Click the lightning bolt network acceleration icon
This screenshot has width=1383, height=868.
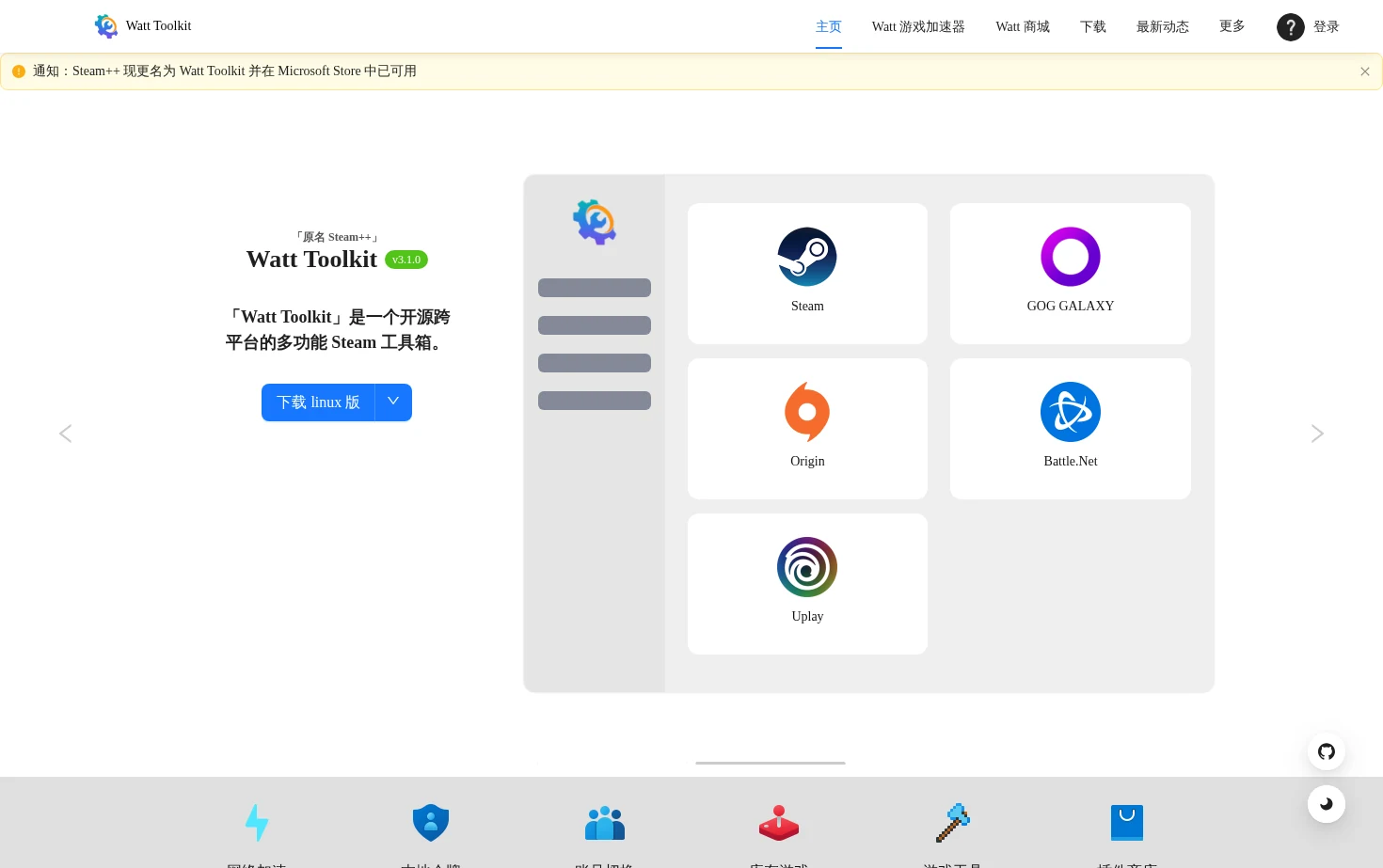point(257,823)
